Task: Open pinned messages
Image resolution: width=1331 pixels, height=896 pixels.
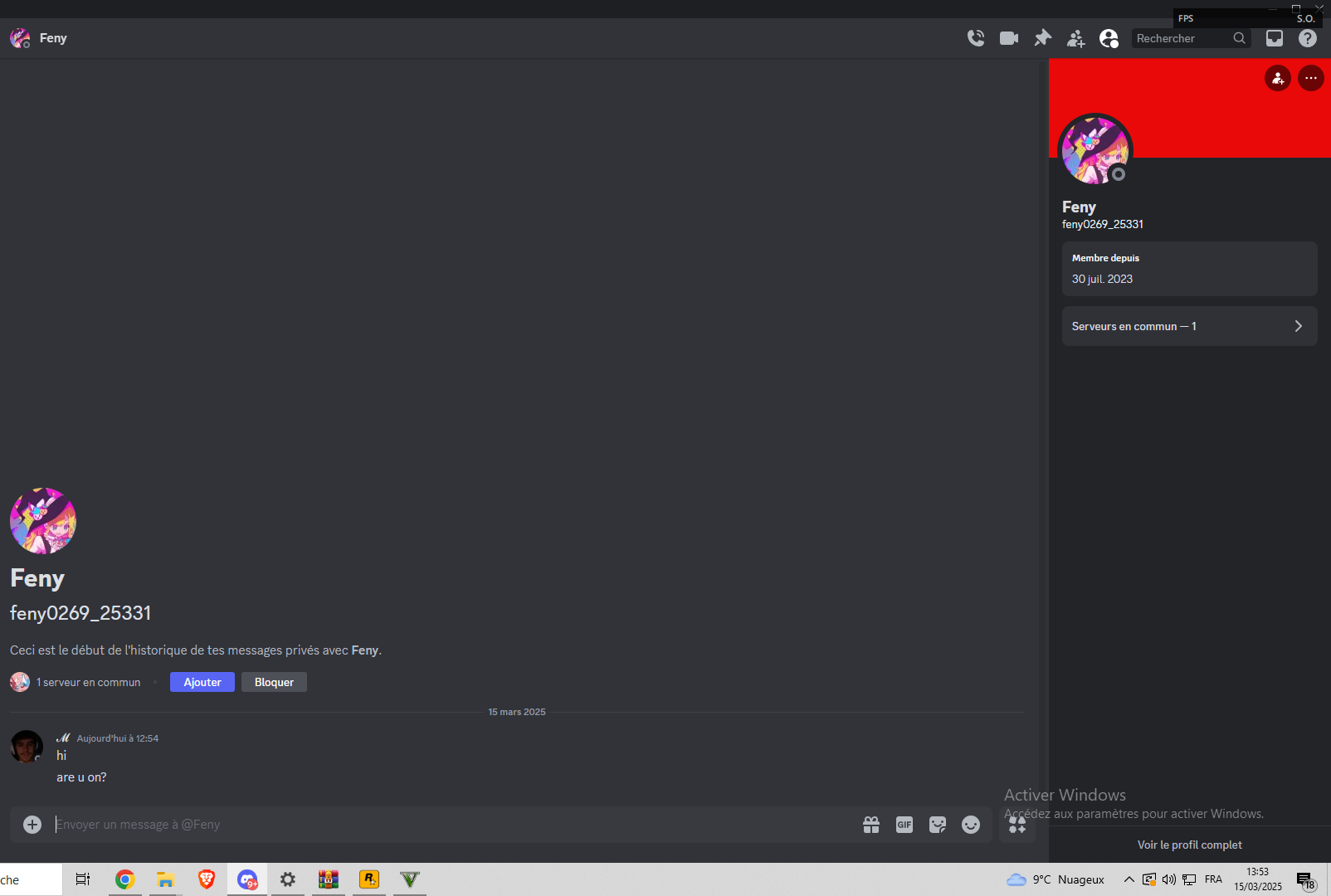Action: pos(1042,38)
